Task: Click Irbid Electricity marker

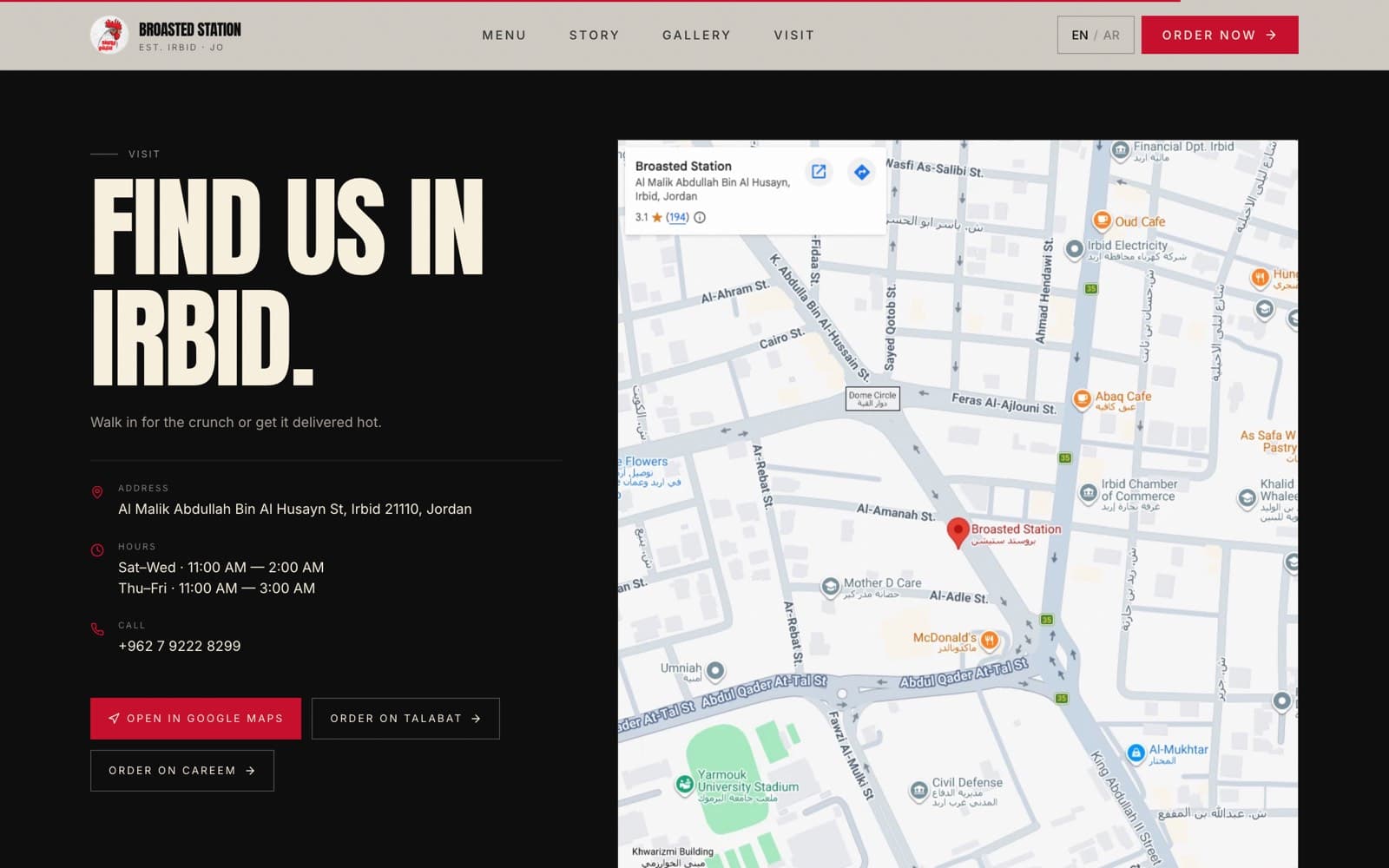Action: (1075, 249)
